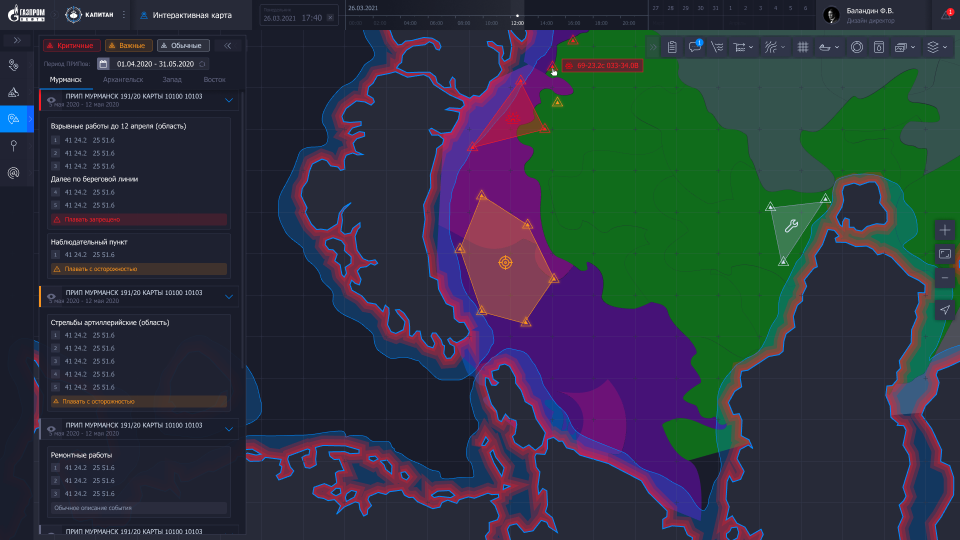Switch to the Запад tab
The width and height of the screenshot is (960, 540).
tap(174, 78)
